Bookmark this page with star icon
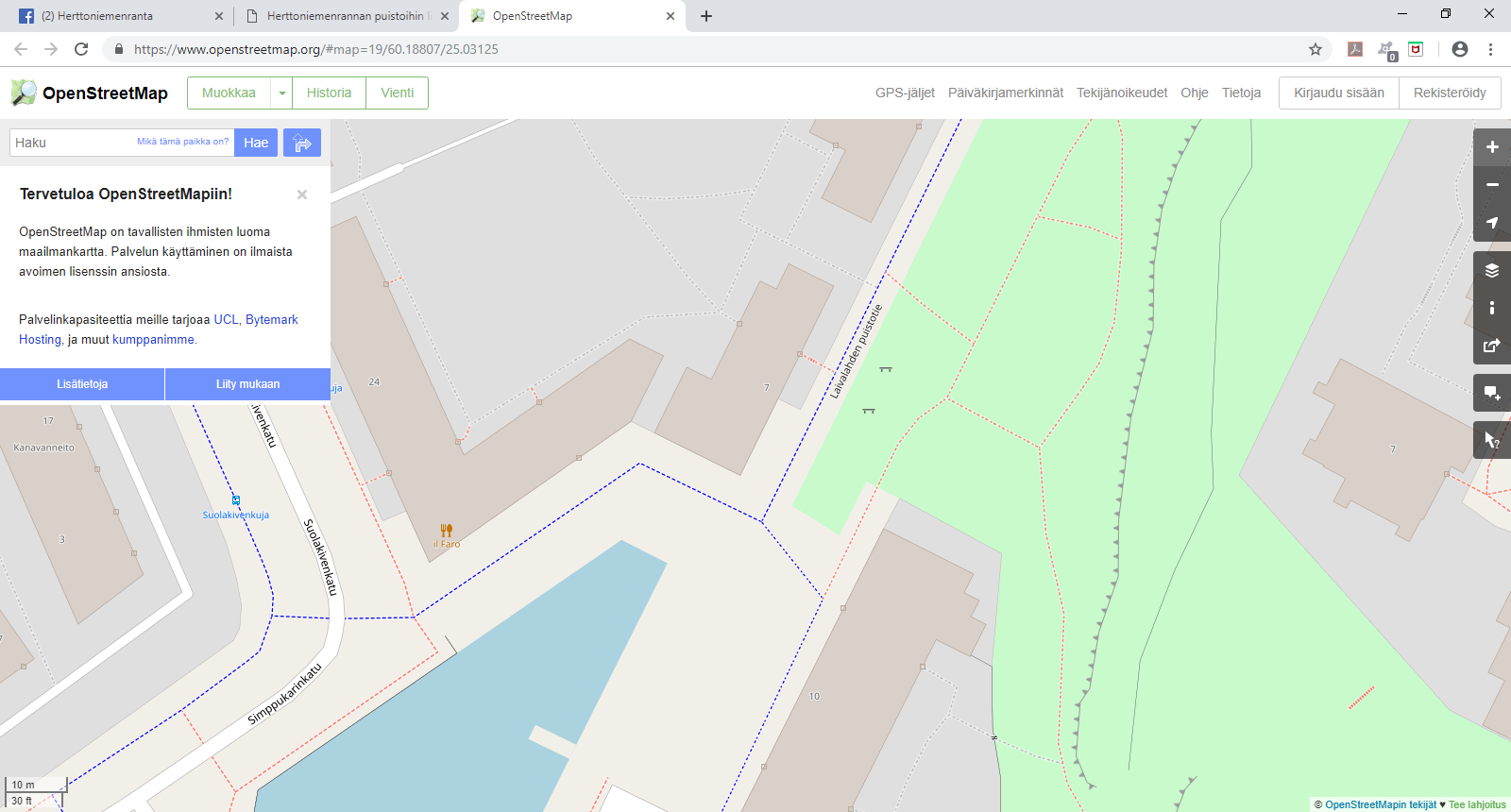The height and width of the screenshot is (812, 1511). coord(1315,49)
